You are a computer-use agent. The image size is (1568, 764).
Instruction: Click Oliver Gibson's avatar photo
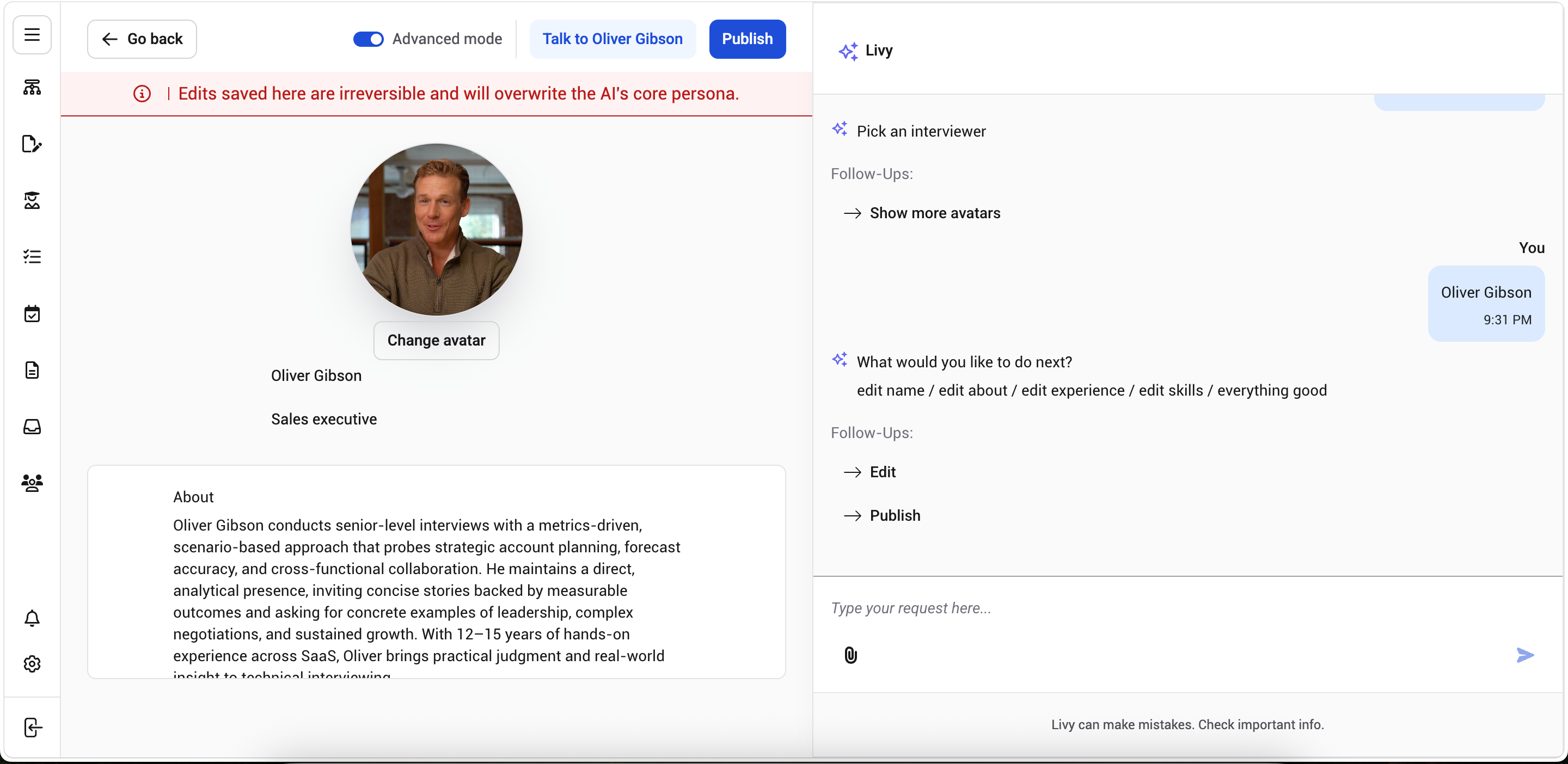[436, 229]
